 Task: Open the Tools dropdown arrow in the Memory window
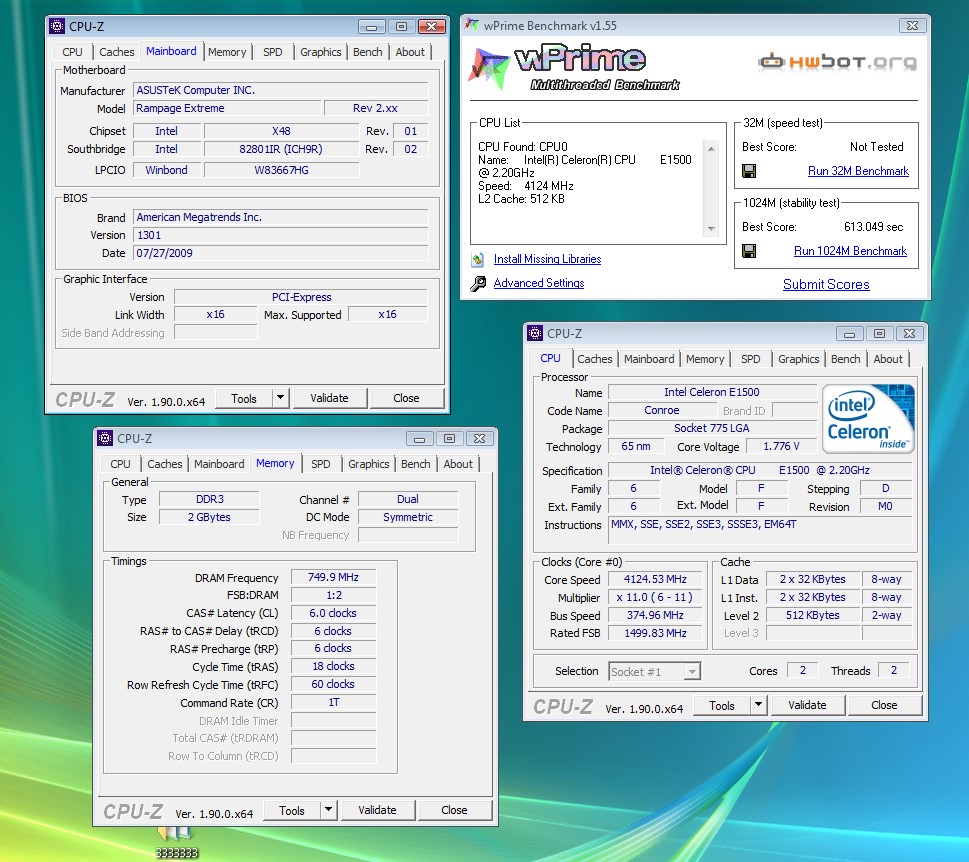(x=329, y=809)
